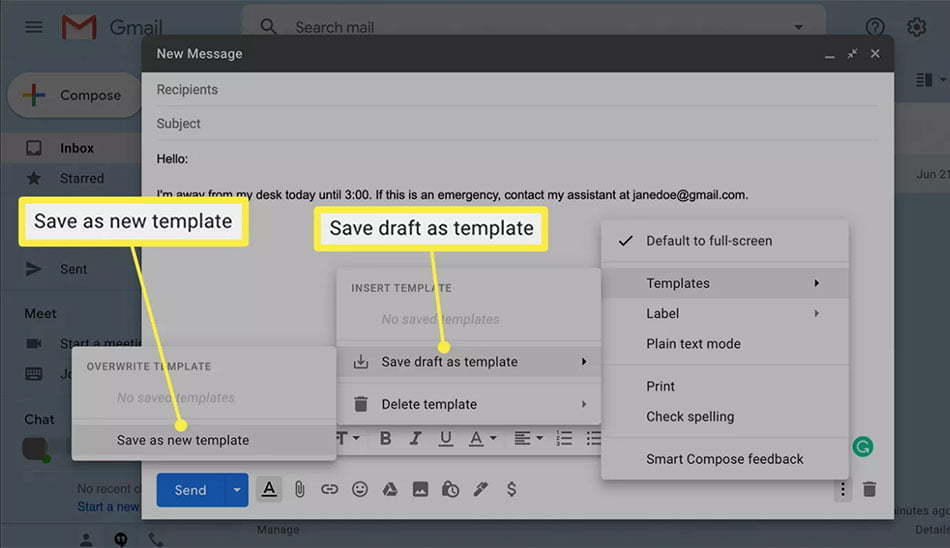
Task: Open the Inbox folder
Action: pyautogui.click(x=76, y=148)
